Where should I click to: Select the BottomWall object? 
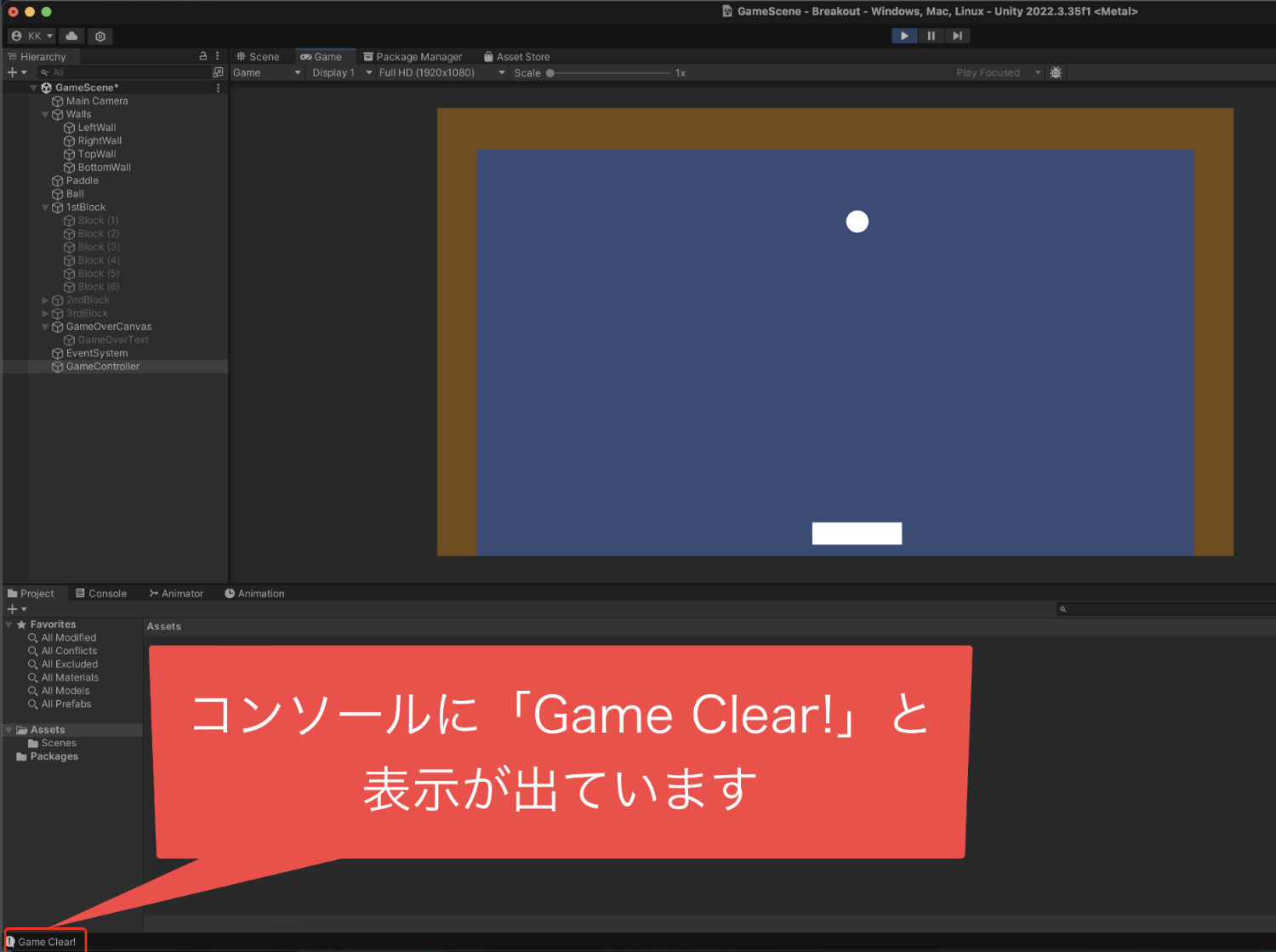pyautogui.click(x=97, y=168)
